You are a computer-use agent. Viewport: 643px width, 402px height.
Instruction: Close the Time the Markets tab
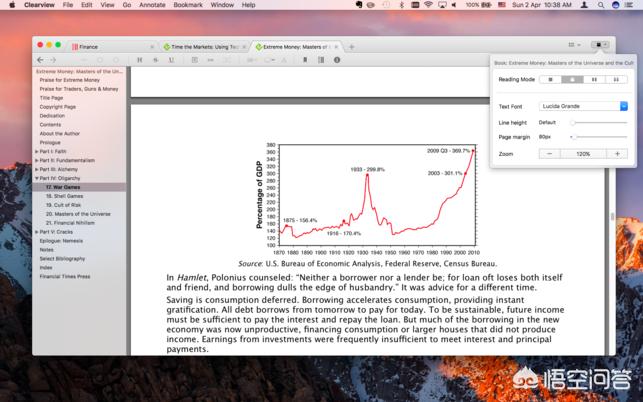[x=244, y=47]
